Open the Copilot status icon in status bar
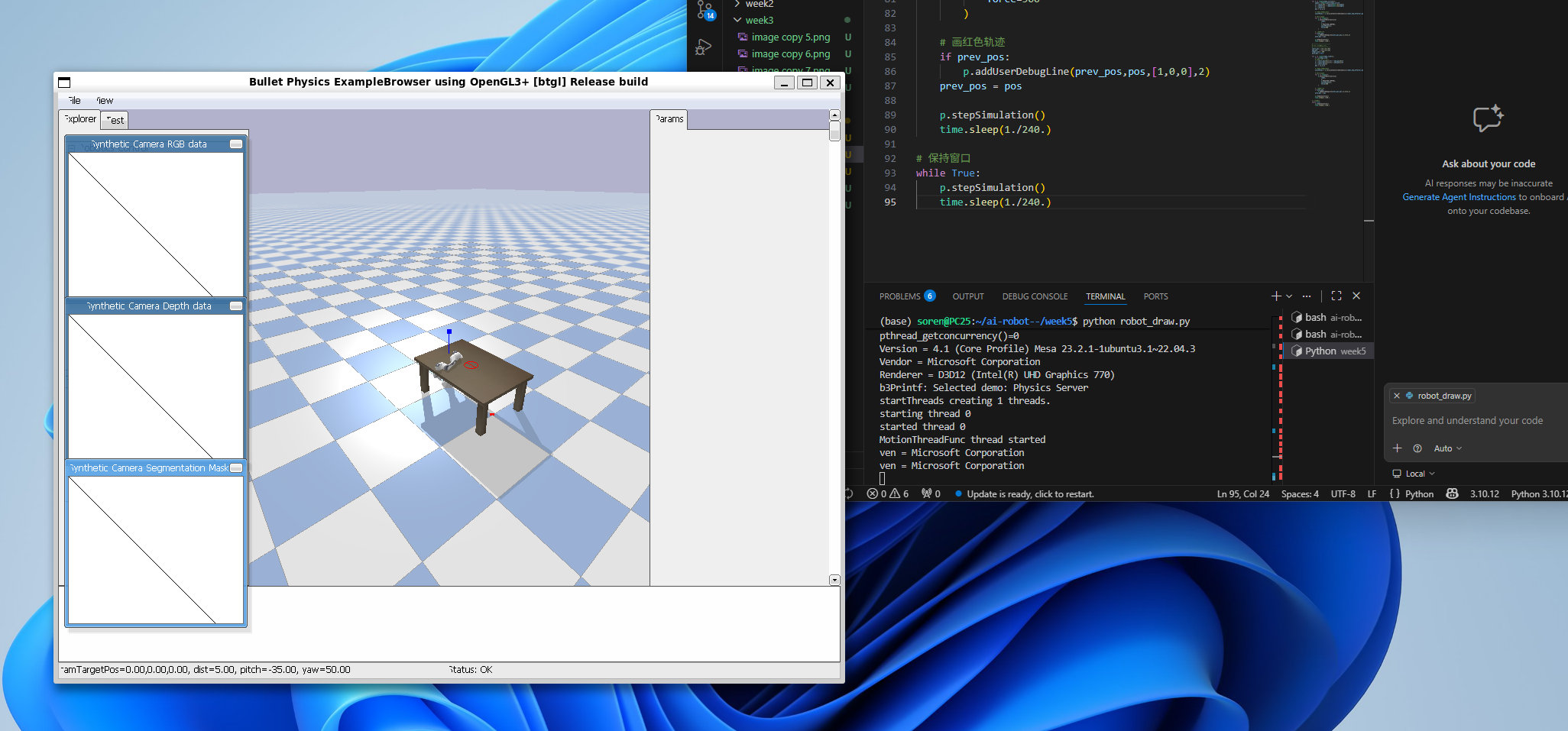This screenshot has width=1568, height=731. click(1452, 494)
